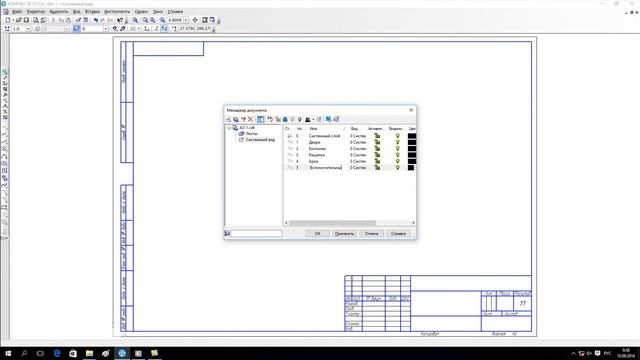Select the Решетка layer name

tap(317, 155)
